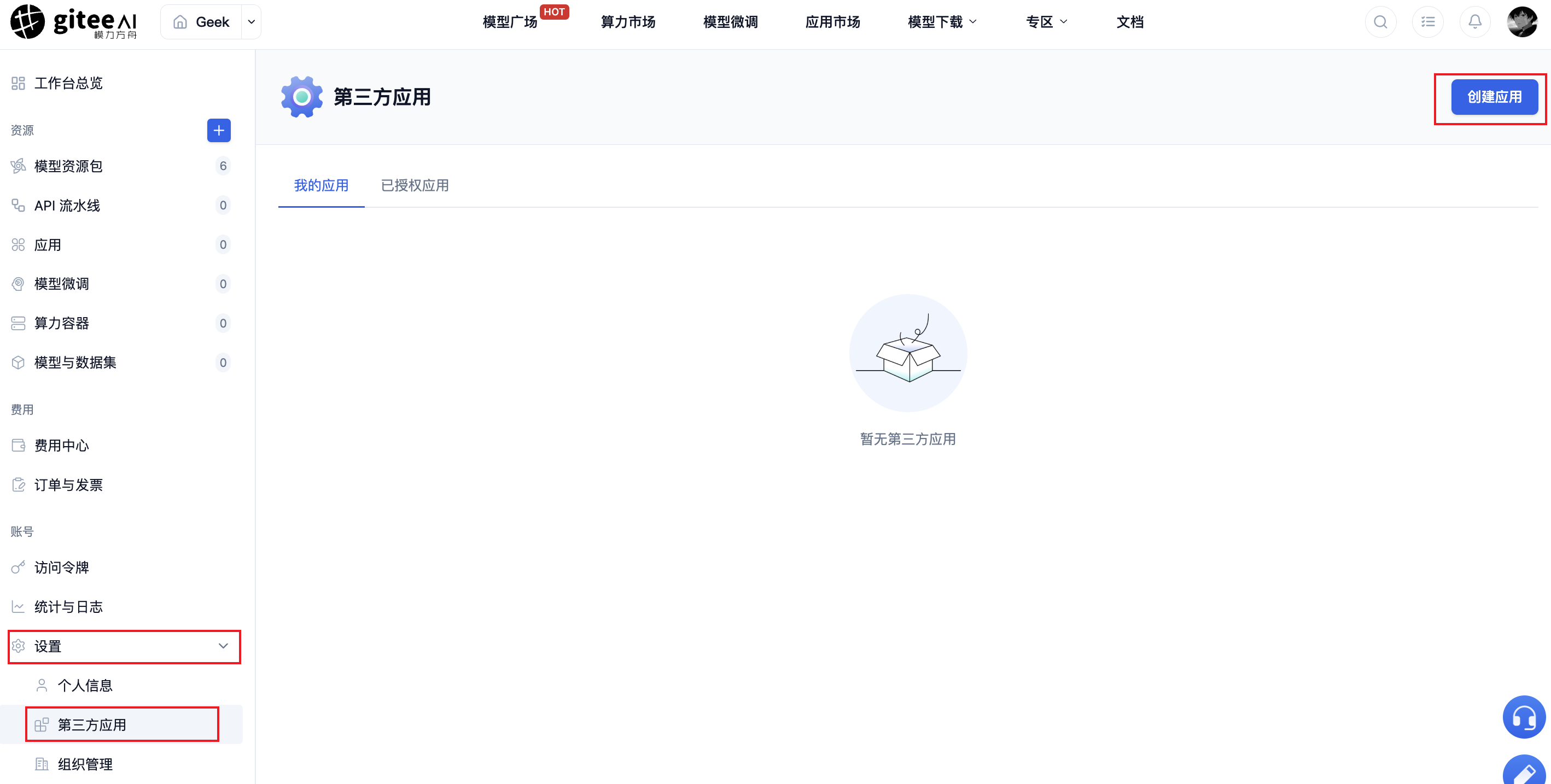
Task: Open the search icon in header
Action: (x=1380, y=22)
